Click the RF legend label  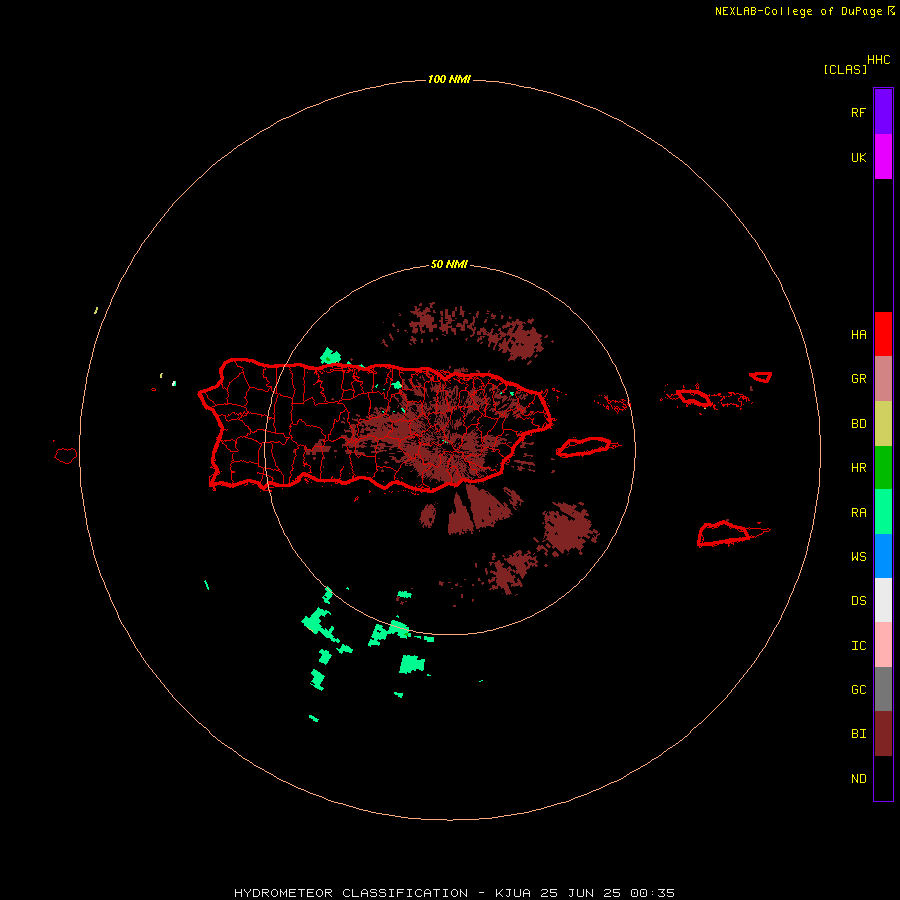pos(858,112)
